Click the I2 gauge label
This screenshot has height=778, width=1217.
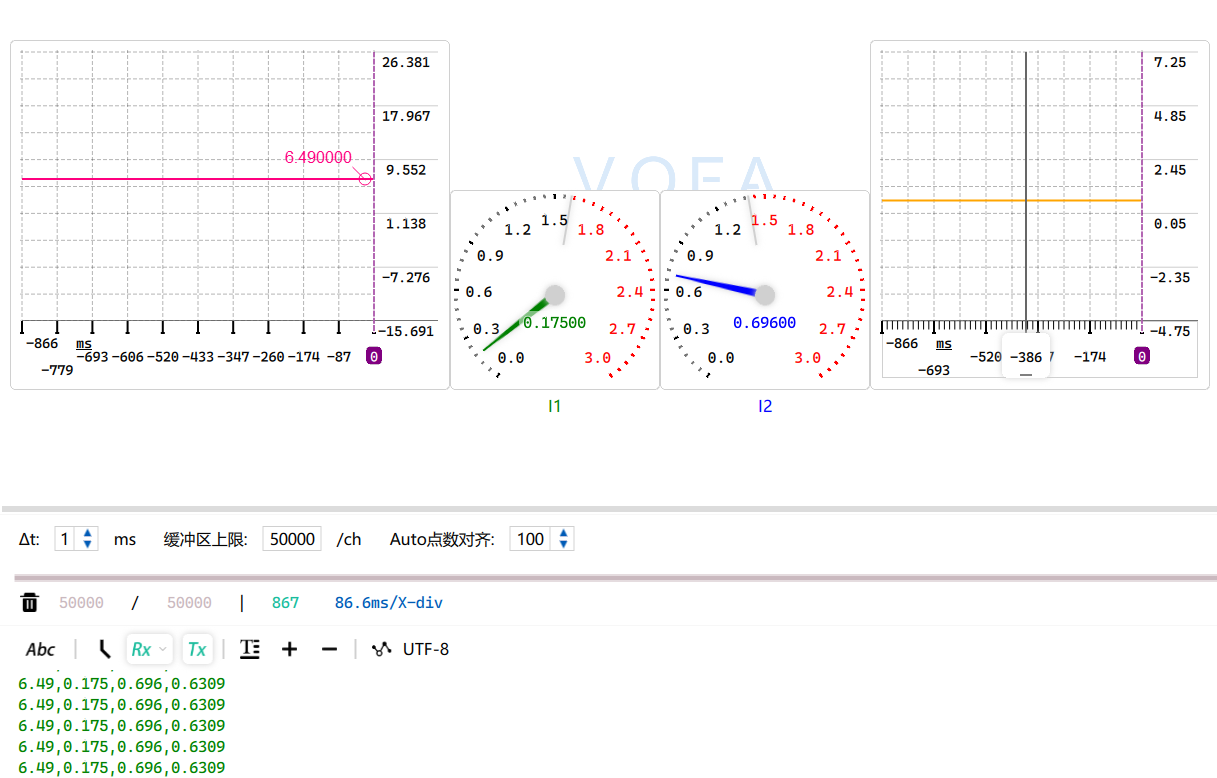(765, 406)
